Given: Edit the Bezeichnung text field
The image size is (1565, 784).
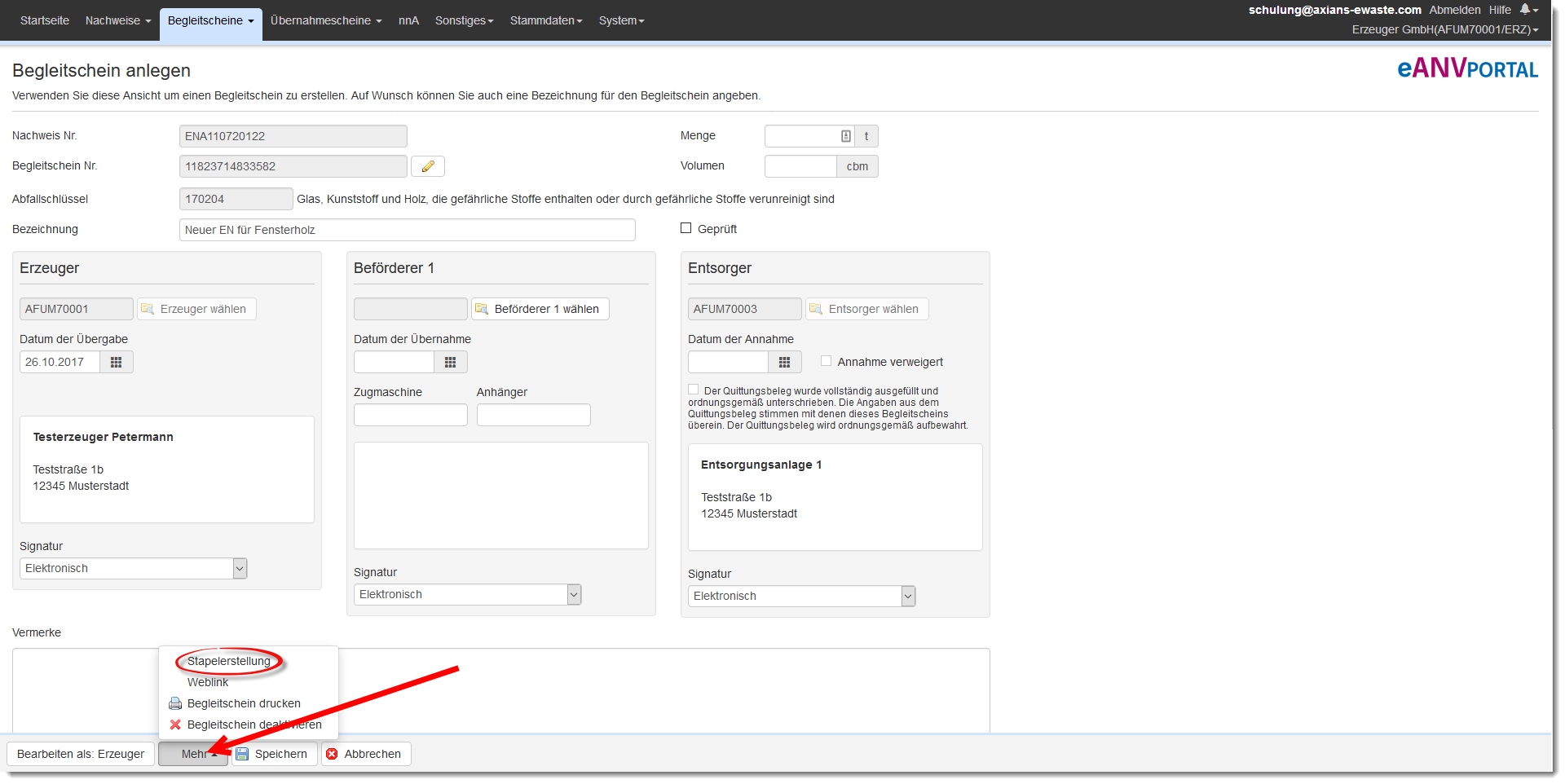Looking at the screenshot, I should pyautogui.click(x=408, y=230).
